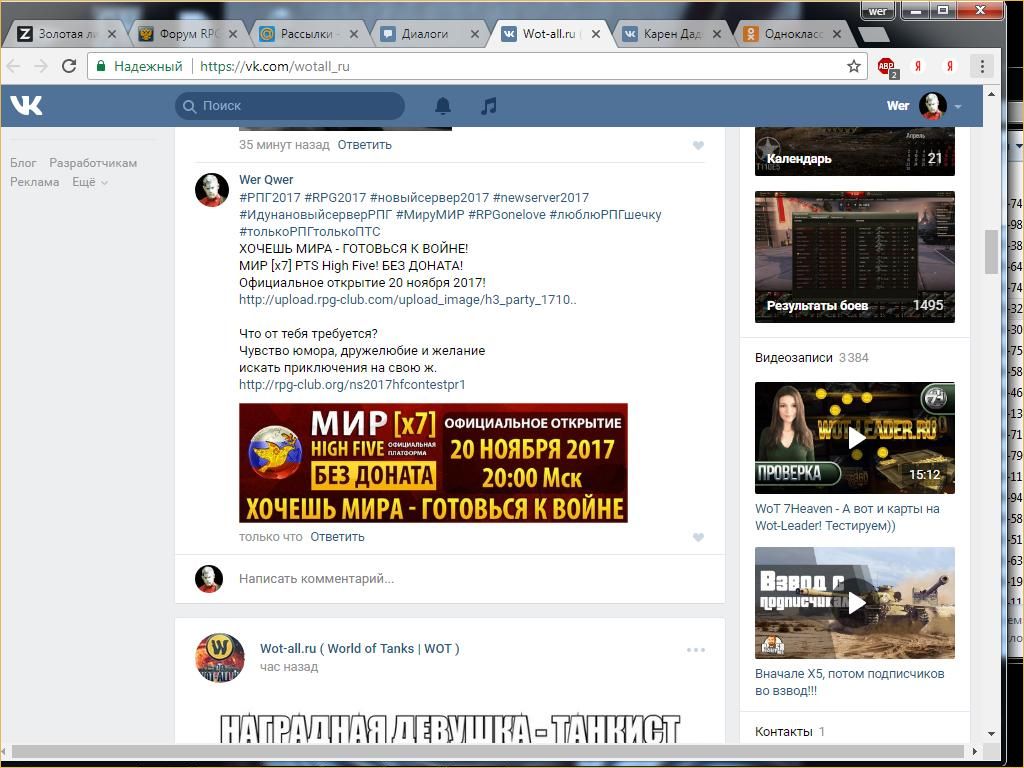
Task: Open the upload.rpg-club.com image link
Action: tap(408, 300)
